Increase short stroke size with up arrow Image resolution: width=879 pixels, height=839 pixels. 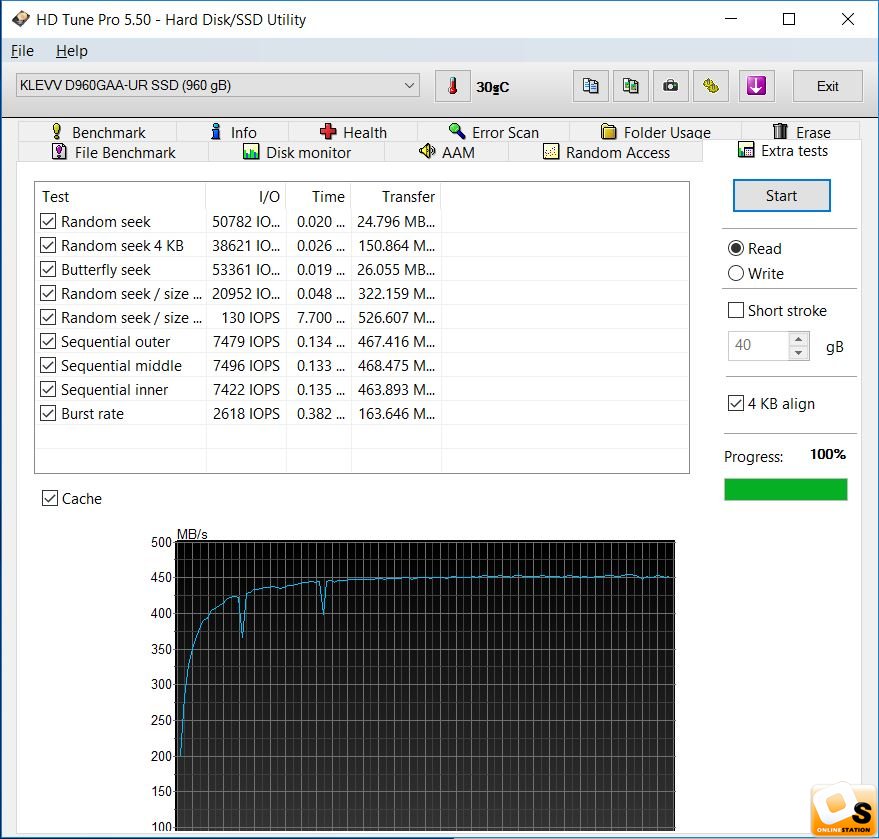798,339
